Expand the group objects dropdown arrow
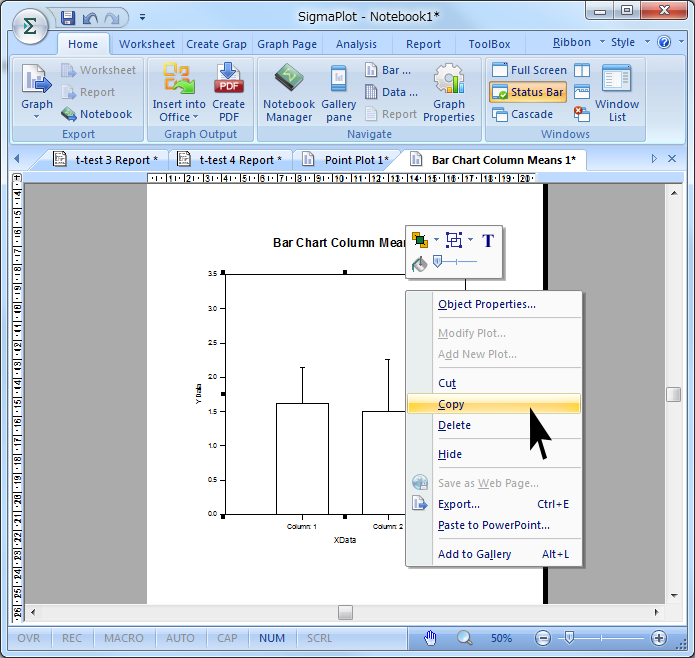The width and height of the screenshot is (695, 658). pos(470,240)
